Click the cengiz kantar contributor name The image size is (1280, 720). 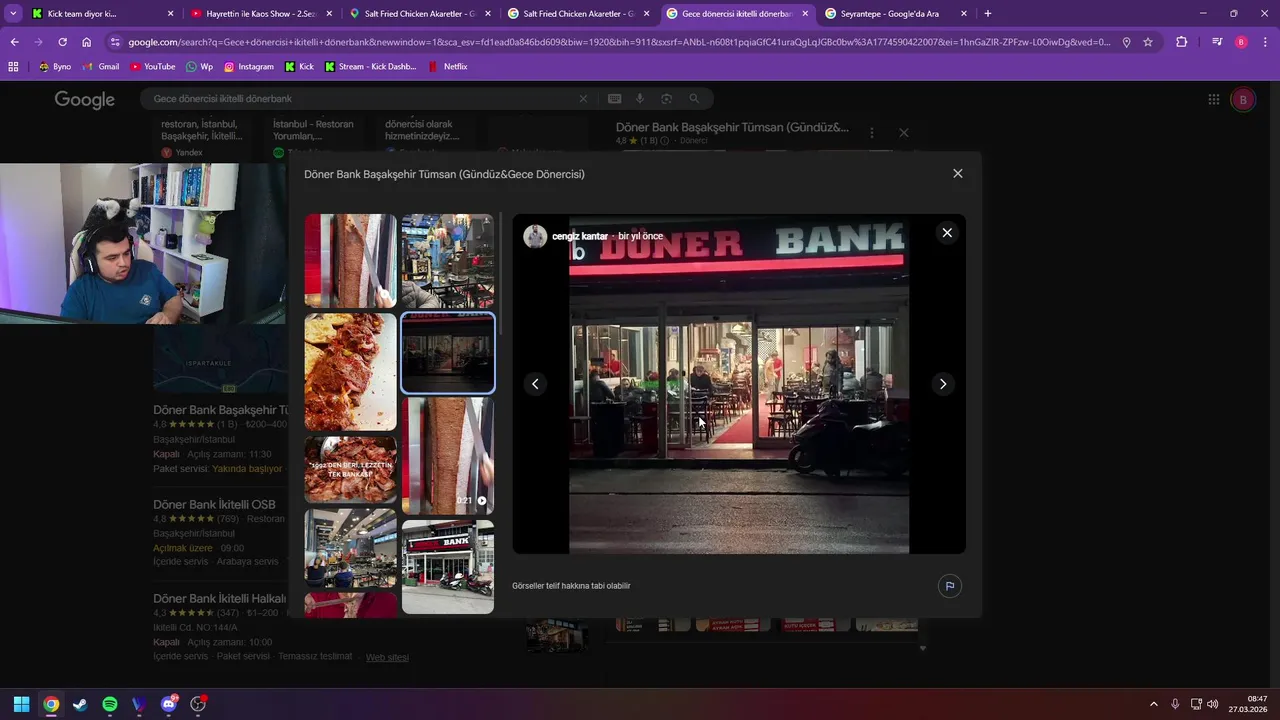(580, 236)
